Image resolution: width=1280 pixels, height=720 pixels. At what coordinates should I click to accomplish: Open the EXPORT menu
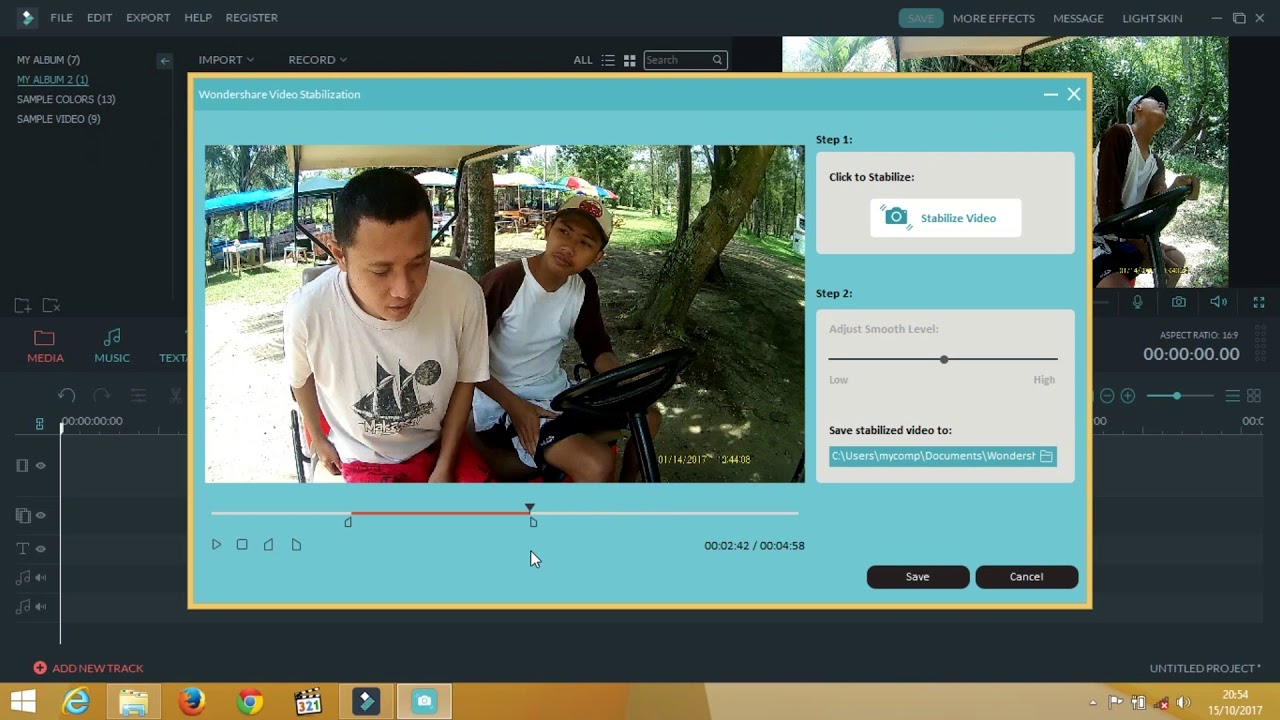click(x=148, y=18)
